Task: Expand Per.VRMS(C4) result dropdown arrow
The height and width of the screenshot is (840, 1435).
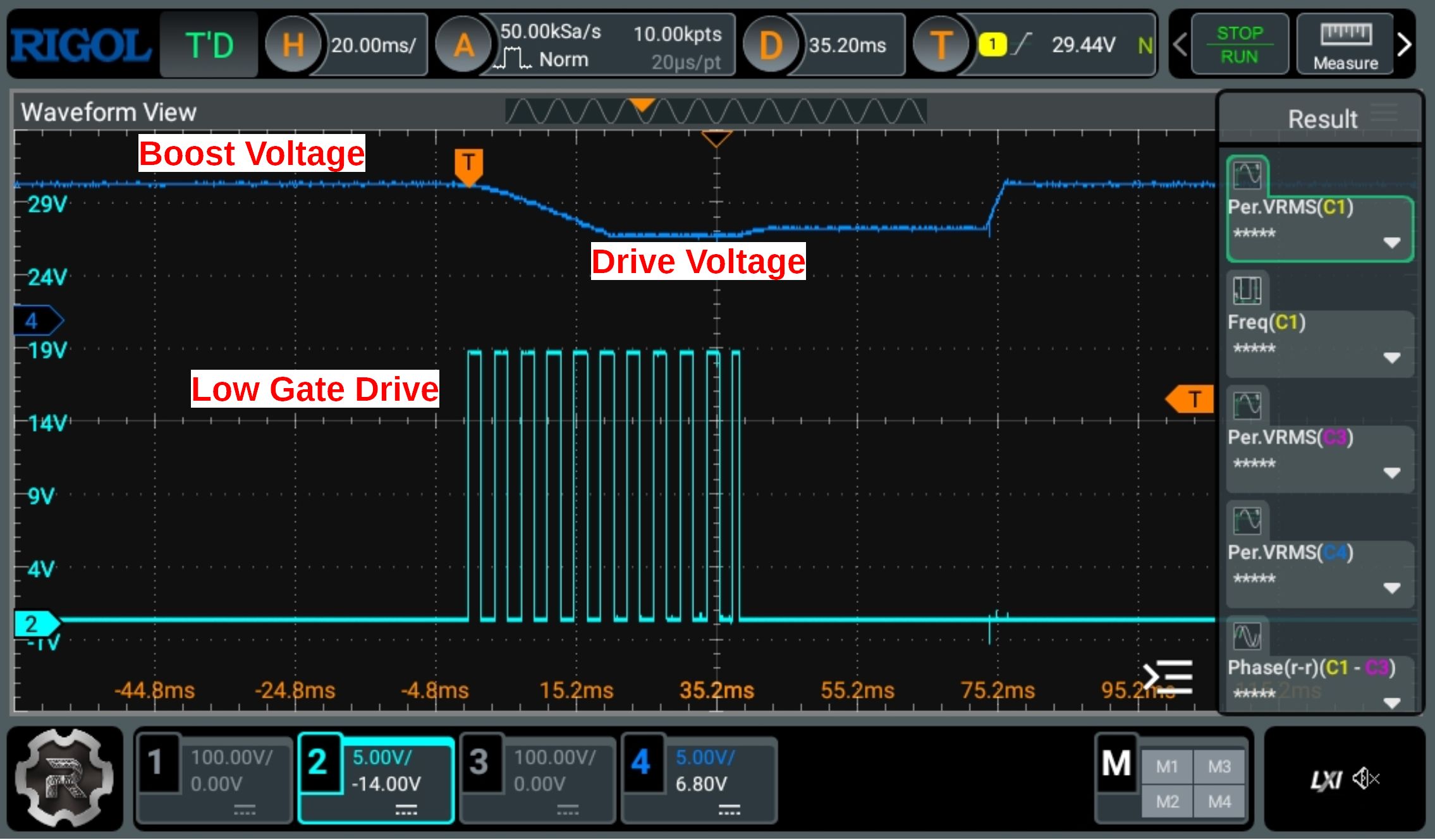Action: [1391, 588]
